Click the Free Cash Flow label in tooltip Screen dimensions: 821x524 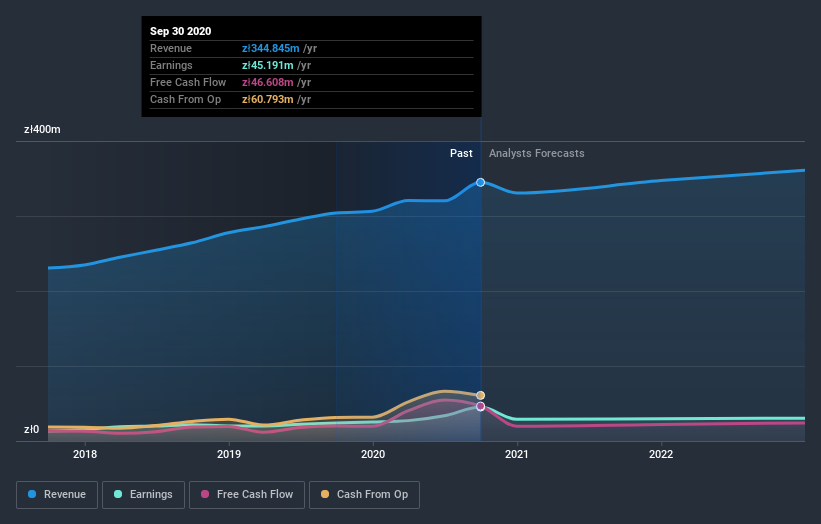tap(188, 82)
